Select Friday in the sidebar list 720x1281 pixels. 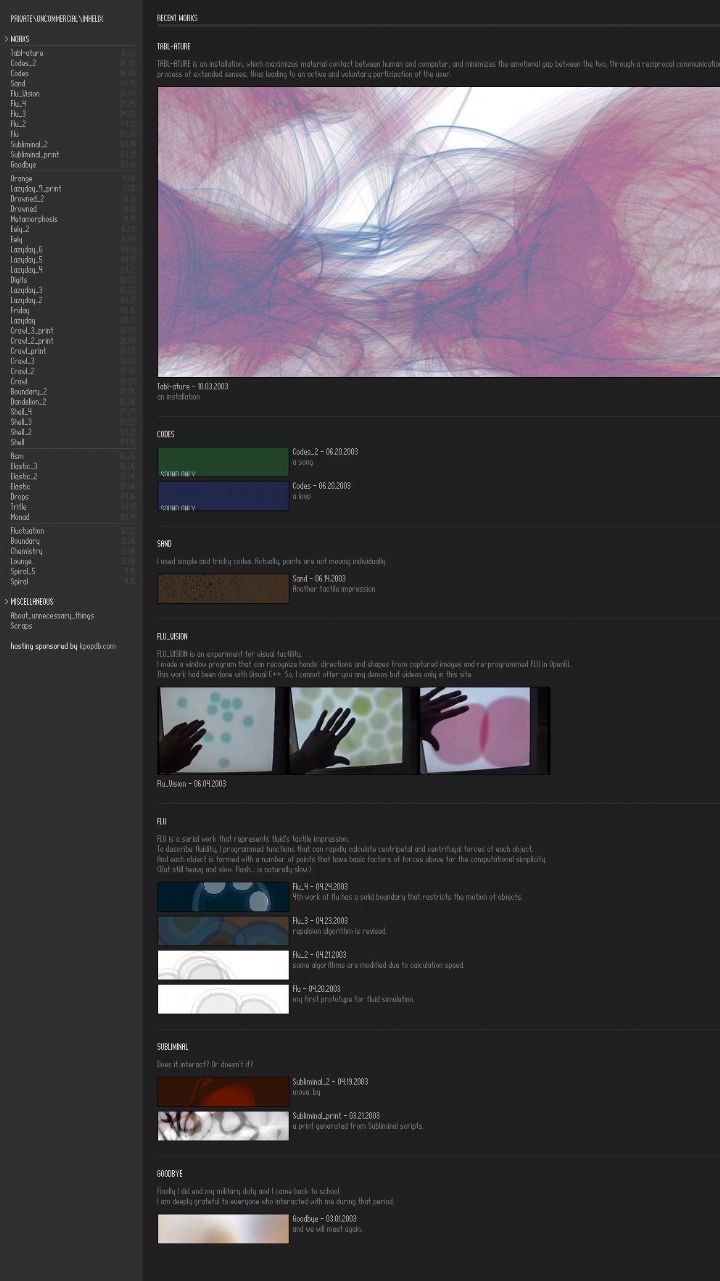pyautogui.click(x=20, y=311)
